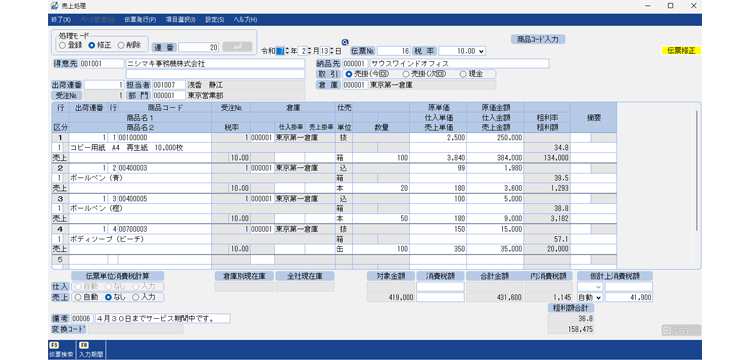Screen dimensions: 750x360
Task: Click the ニシマキ事務機株式会社 customer name field
Action: (215, 64)
